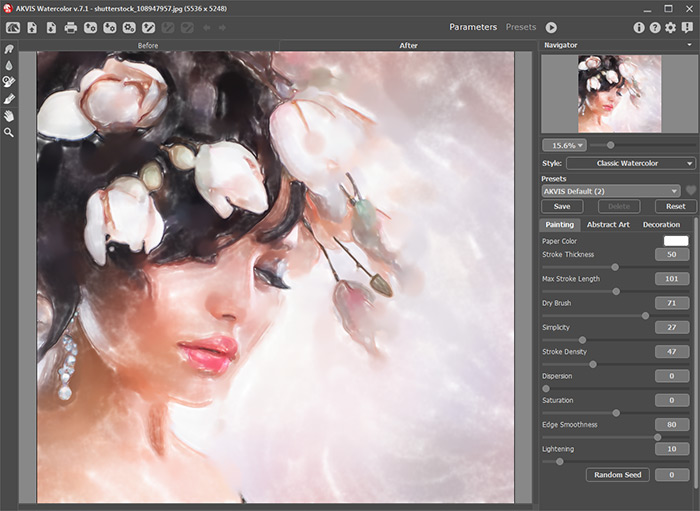Viewport: 700px width, 511px height.
Task: Open the Style dropdown Classic Watercolor
Action: 630,163
